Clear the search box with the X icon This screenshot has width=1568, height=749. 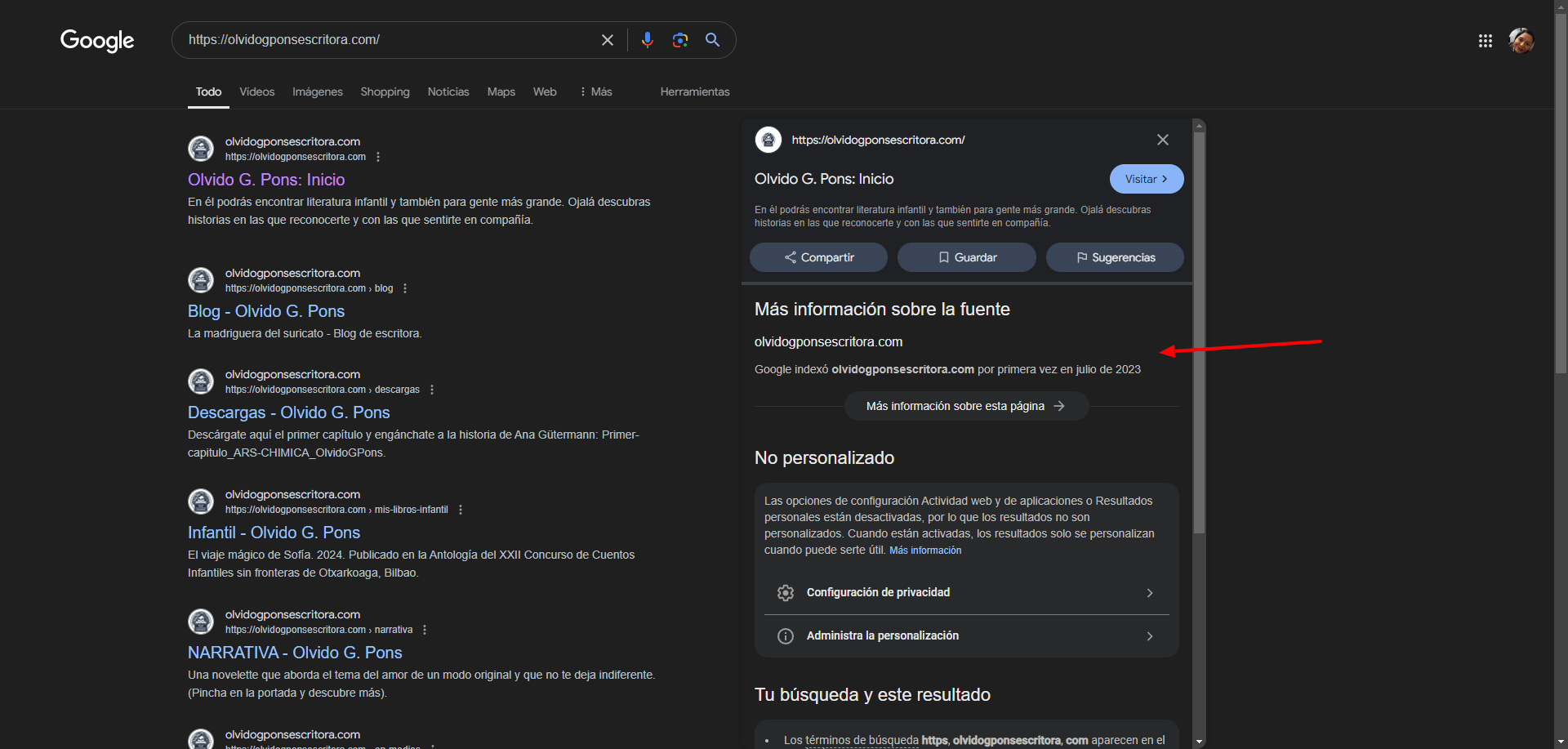[608, 40]
